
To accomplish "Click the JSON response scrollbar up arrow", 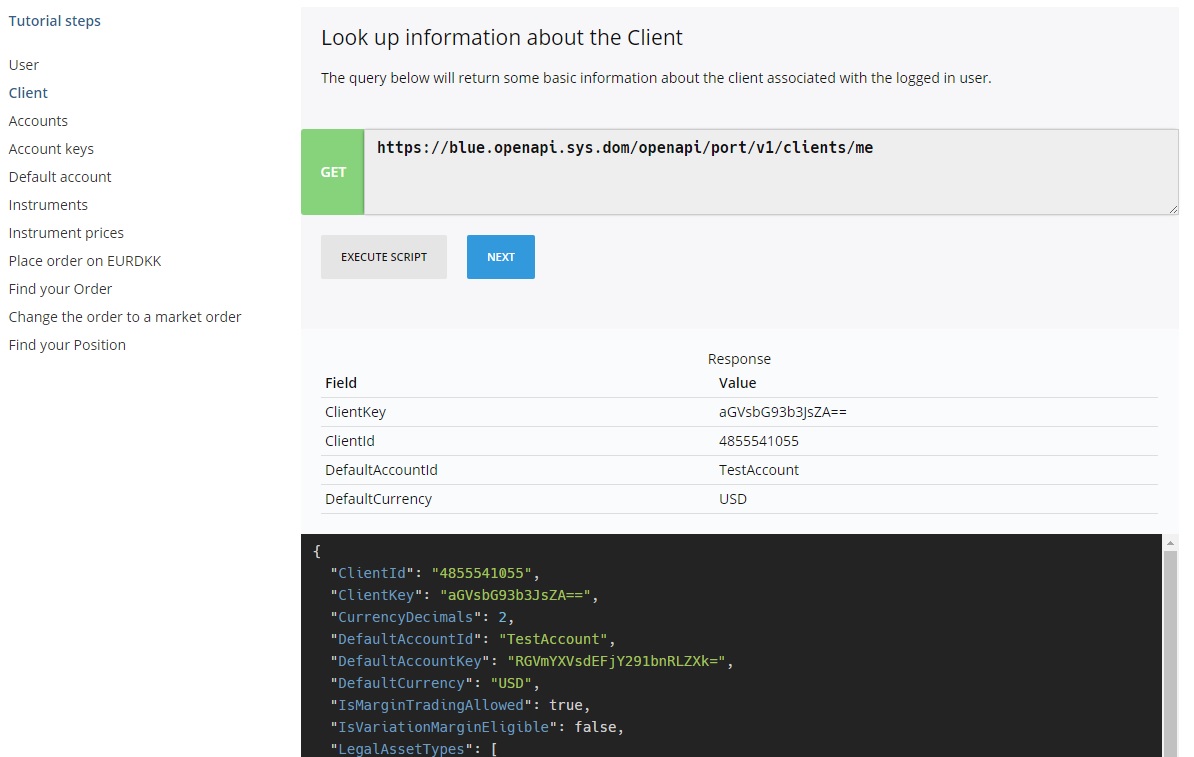I will click(x=1171, y=541).
